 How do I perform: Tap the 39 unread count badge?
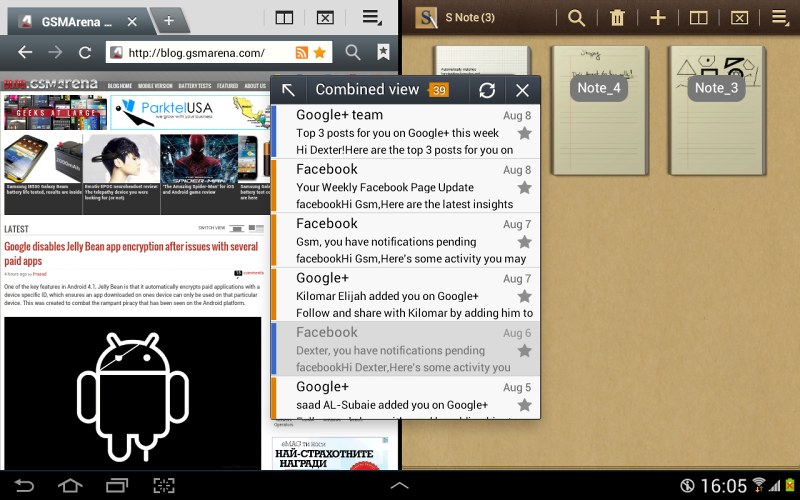tap(438, 90)
